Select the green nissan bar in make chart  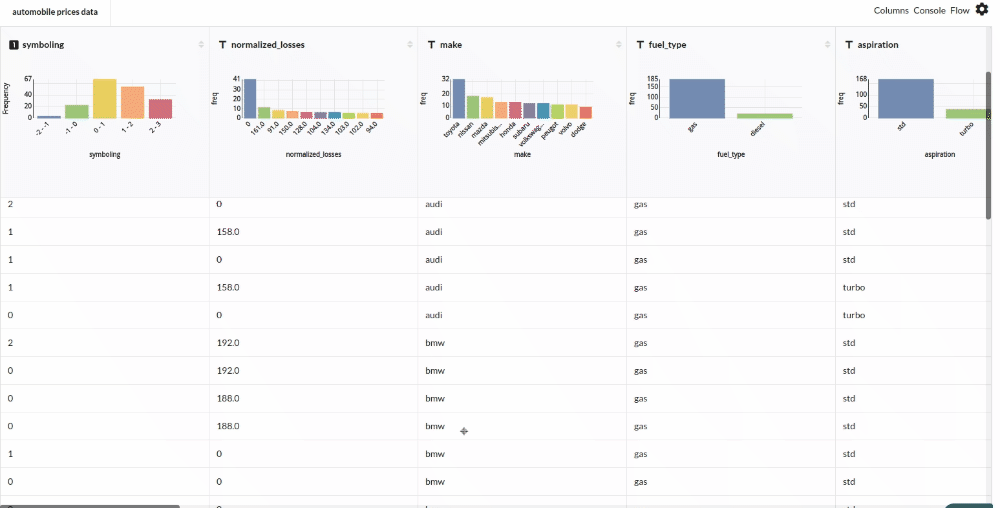(x=473, y=107)
